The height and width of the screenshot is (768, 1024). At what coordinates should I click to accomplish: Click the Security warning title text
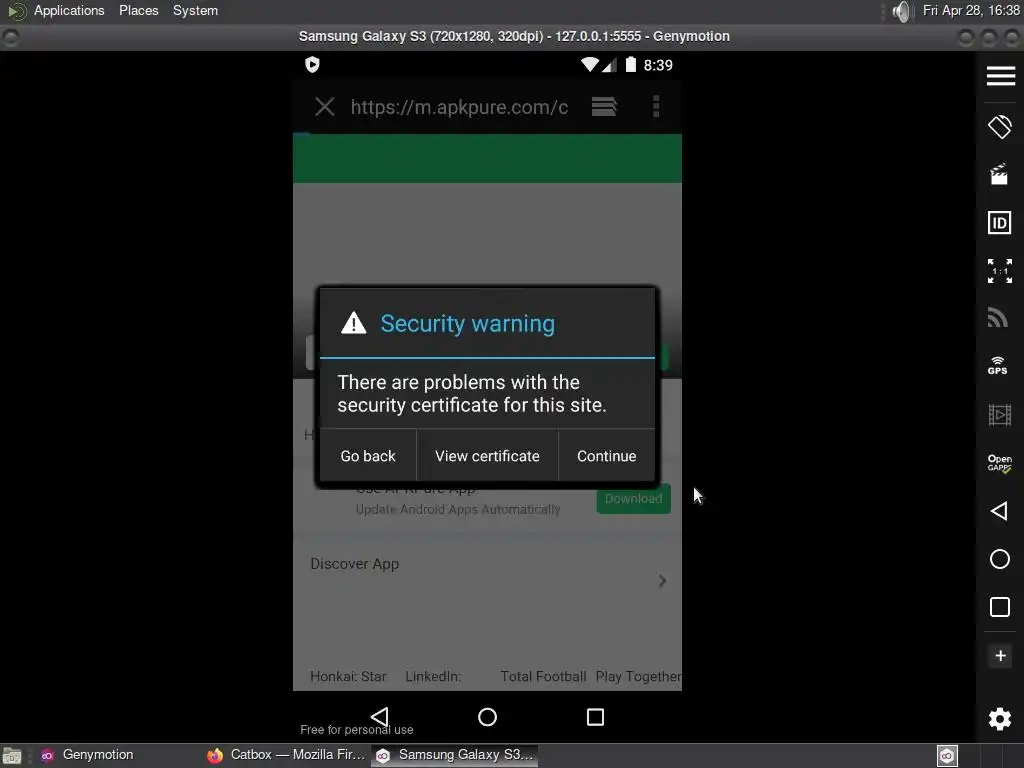tap(468, 323)
